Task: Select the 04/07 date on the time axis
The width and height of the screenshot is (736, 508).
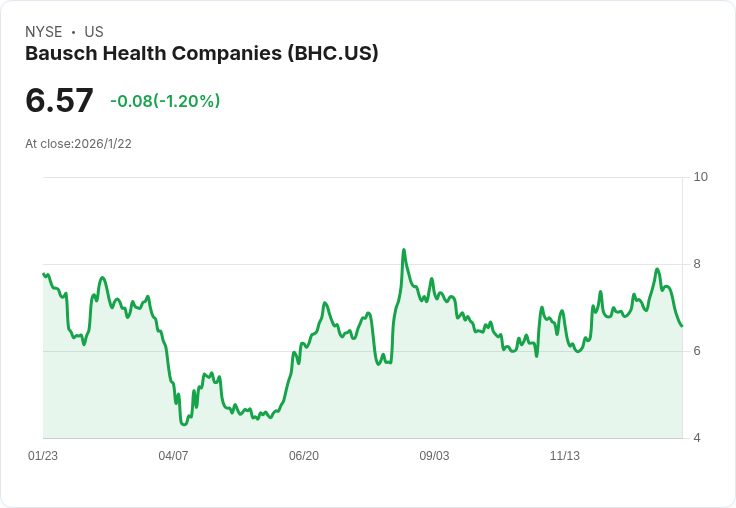Action: tap(173, 456)
